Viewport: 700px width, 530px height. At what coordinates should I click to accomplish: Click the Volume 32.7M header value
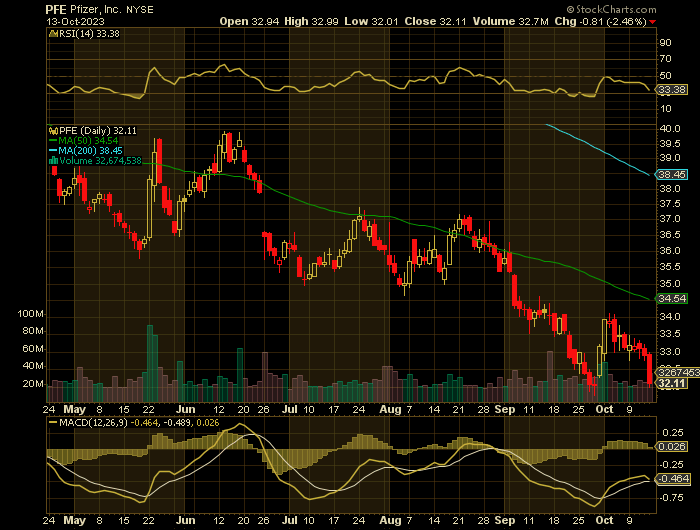(x=511, y=21)
